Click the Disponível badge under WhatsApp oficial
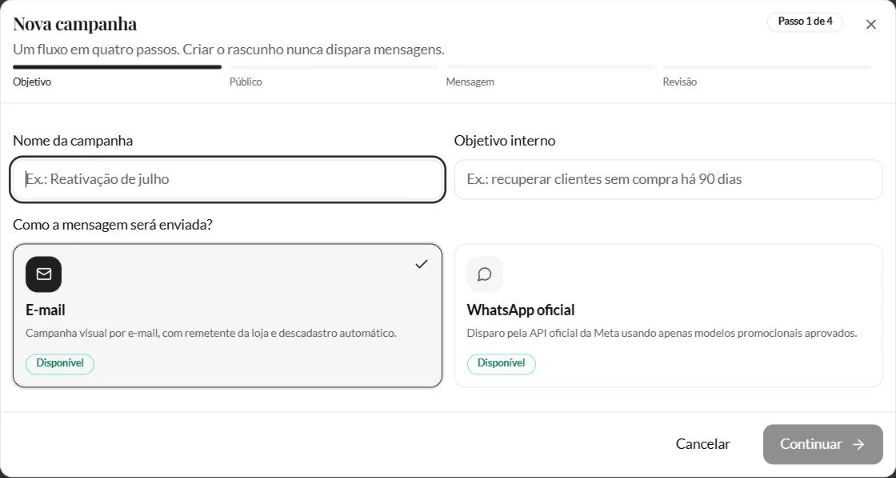 point(501,363)
